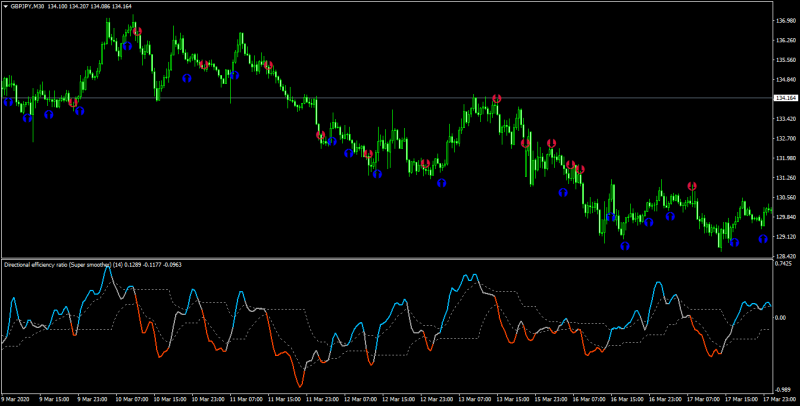Viewport: 800px width, 406px height.
Task: Click the indicator scale minimum -0.989
Action: [783, 389]
